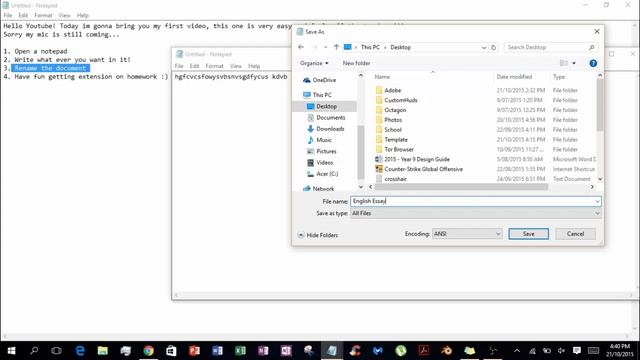Launch Google Chrome from the taskbar

[149, 351]
